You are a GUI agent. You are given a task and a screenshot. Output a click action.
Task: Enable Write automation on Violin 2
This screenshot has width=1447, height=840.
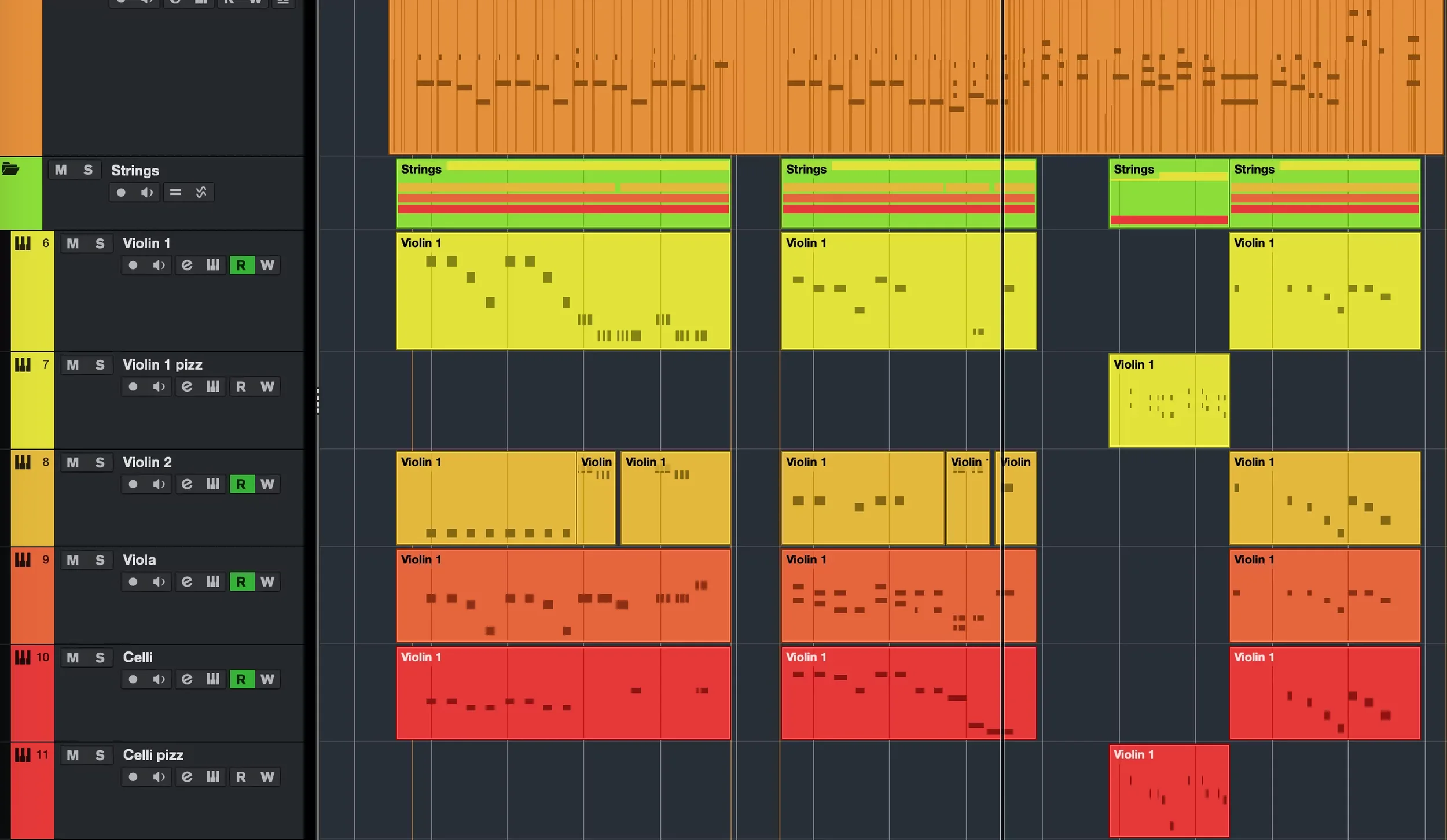click(x=267, y=484)
